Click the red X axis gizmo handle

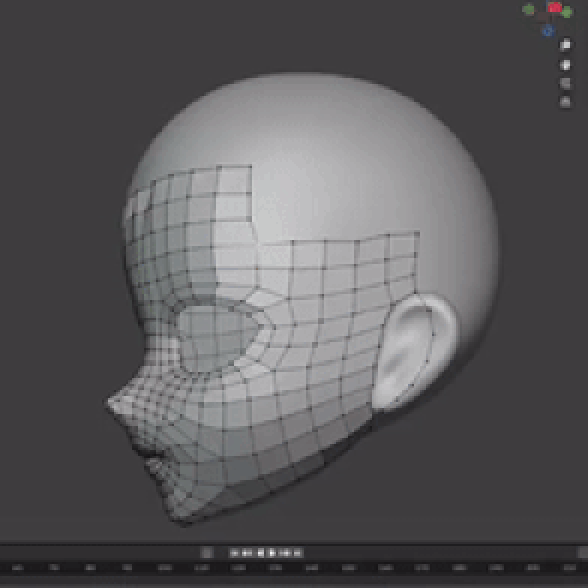point(555,7)
